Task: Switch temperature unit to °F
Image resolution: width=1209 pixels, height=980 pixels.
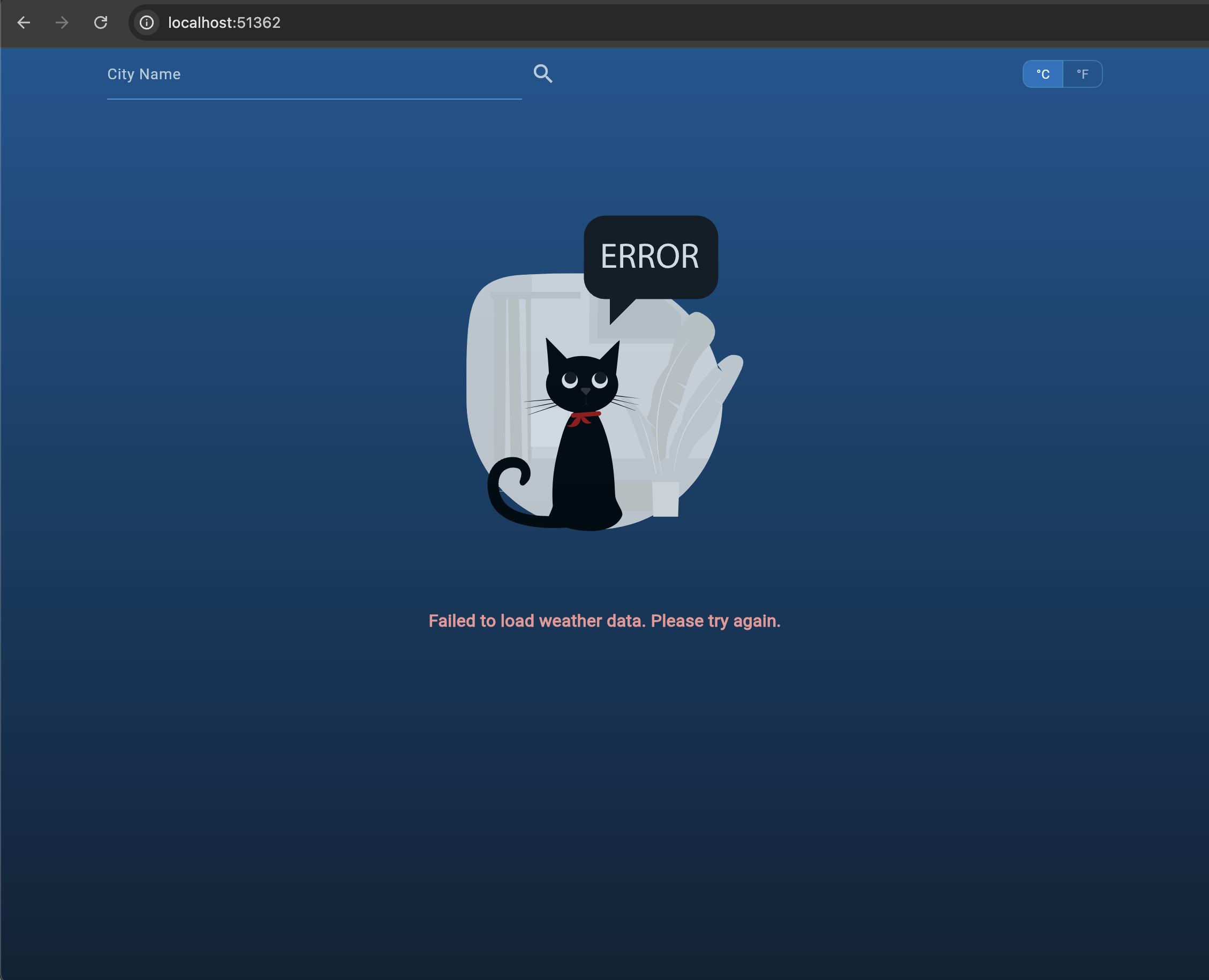Action: coord(1082,74)
